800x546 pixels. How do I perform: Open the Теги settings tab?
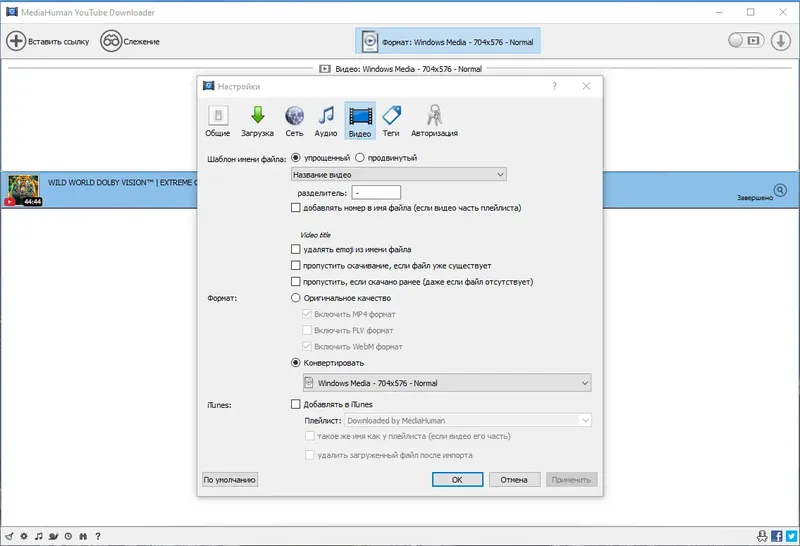[391, 121]
